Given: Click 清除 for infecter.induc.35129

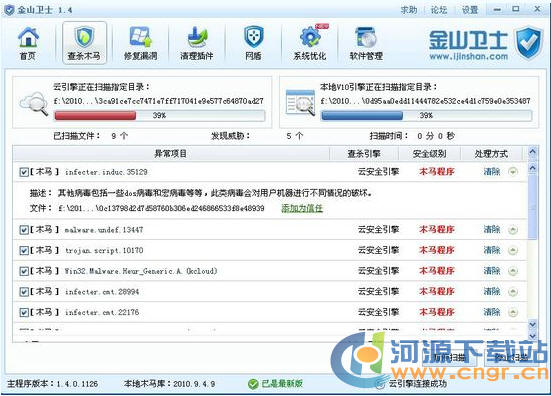Looking at the screenshot, I should click(x=492, y=172).
